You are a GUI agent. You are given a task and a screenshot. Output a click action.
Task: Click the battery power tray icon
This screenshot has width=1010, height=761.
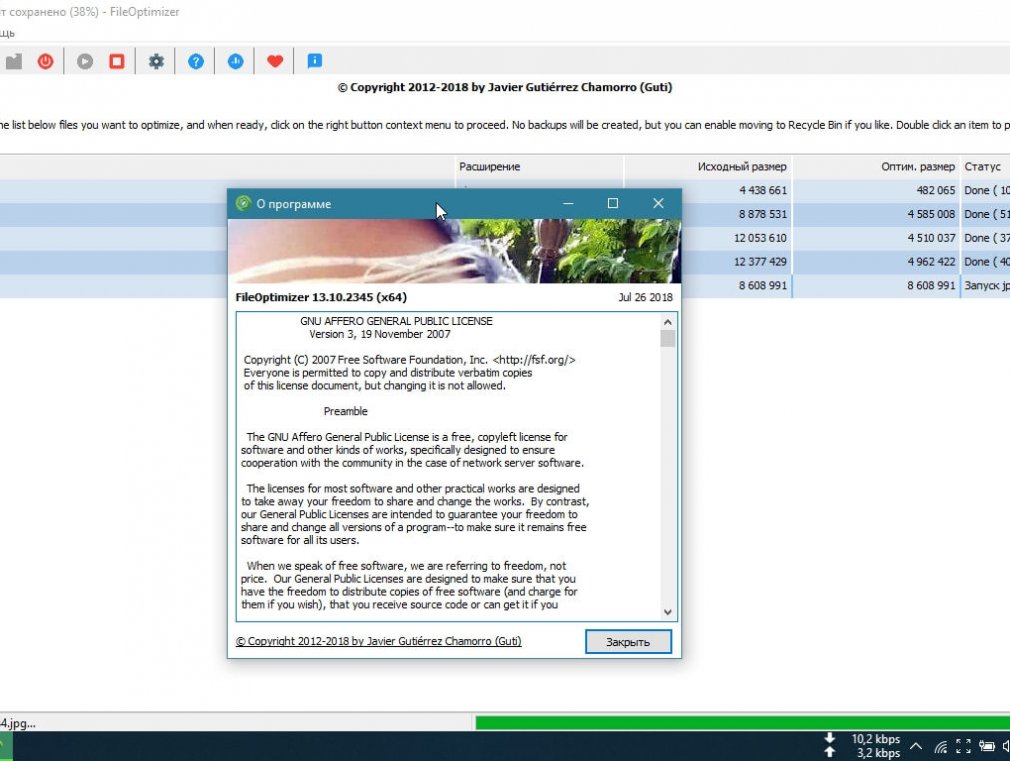[x=987, y=746]
